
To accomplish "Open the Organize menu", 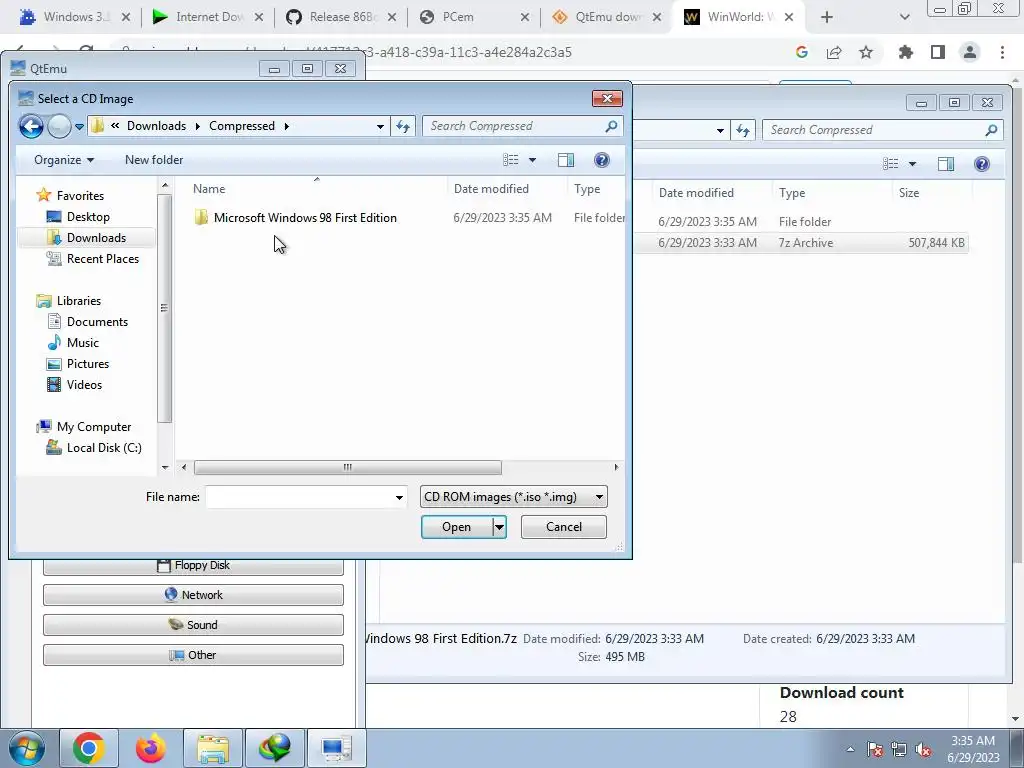I will (64, 160).
